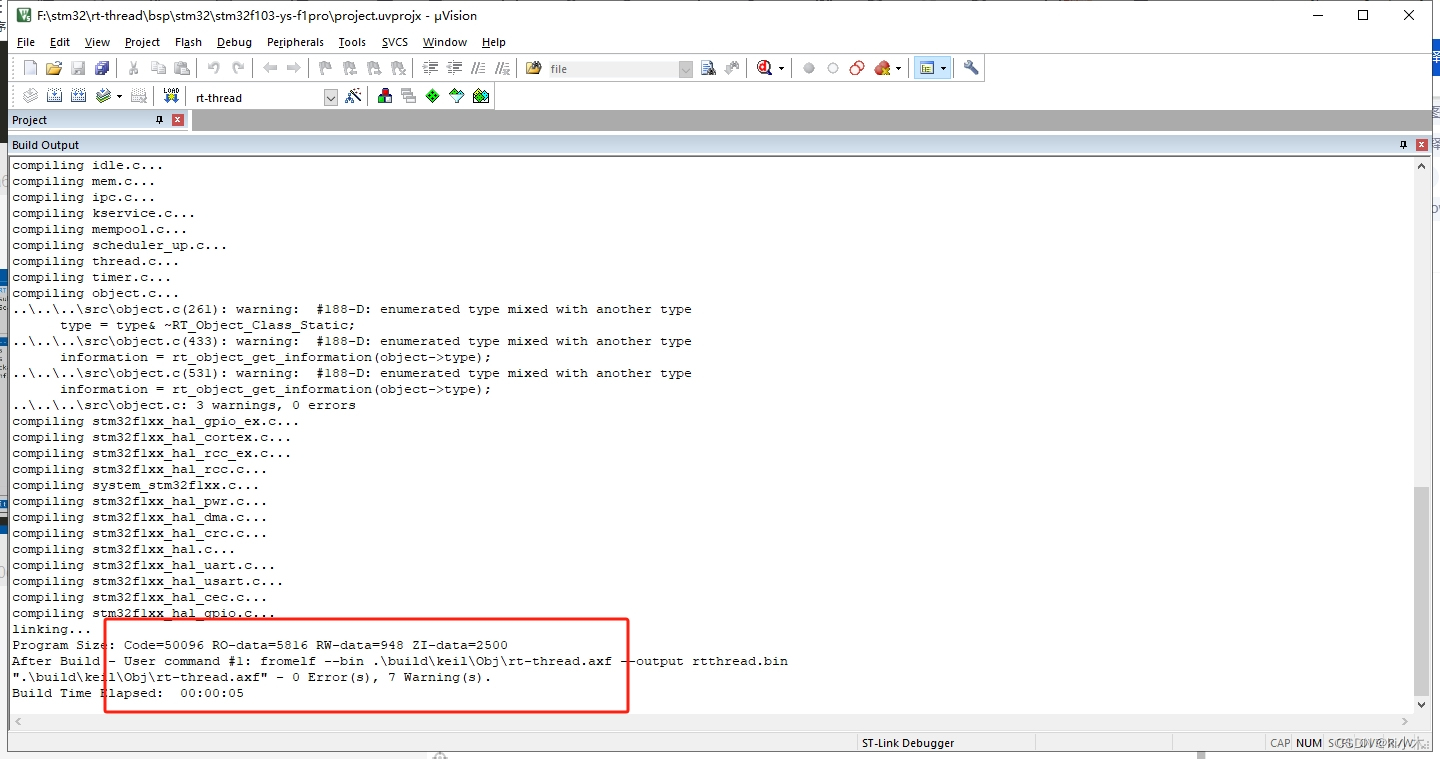Open the rt-thread target selection dropdown
1440x759 pixels.
(x=331, y=96)
